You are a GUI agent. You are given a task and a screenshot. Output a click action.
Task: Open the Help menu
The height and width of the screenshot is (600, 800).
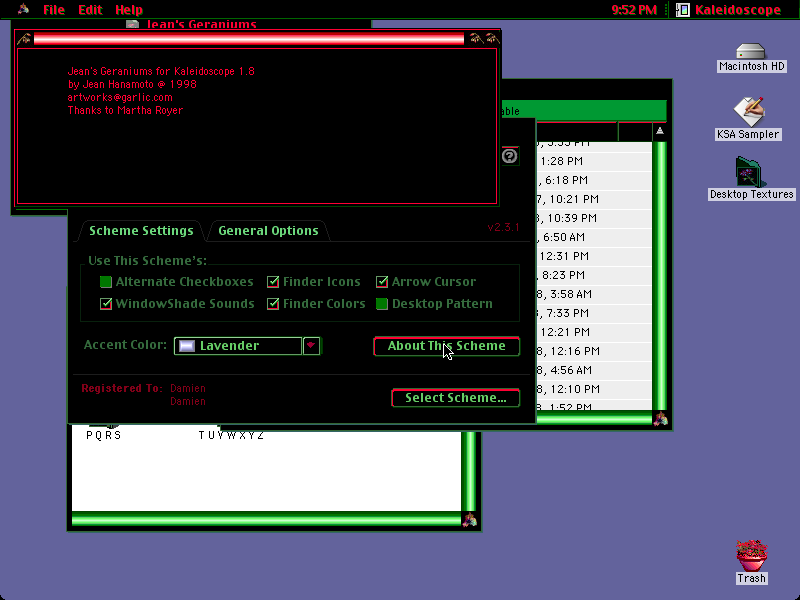coord(129,10)
